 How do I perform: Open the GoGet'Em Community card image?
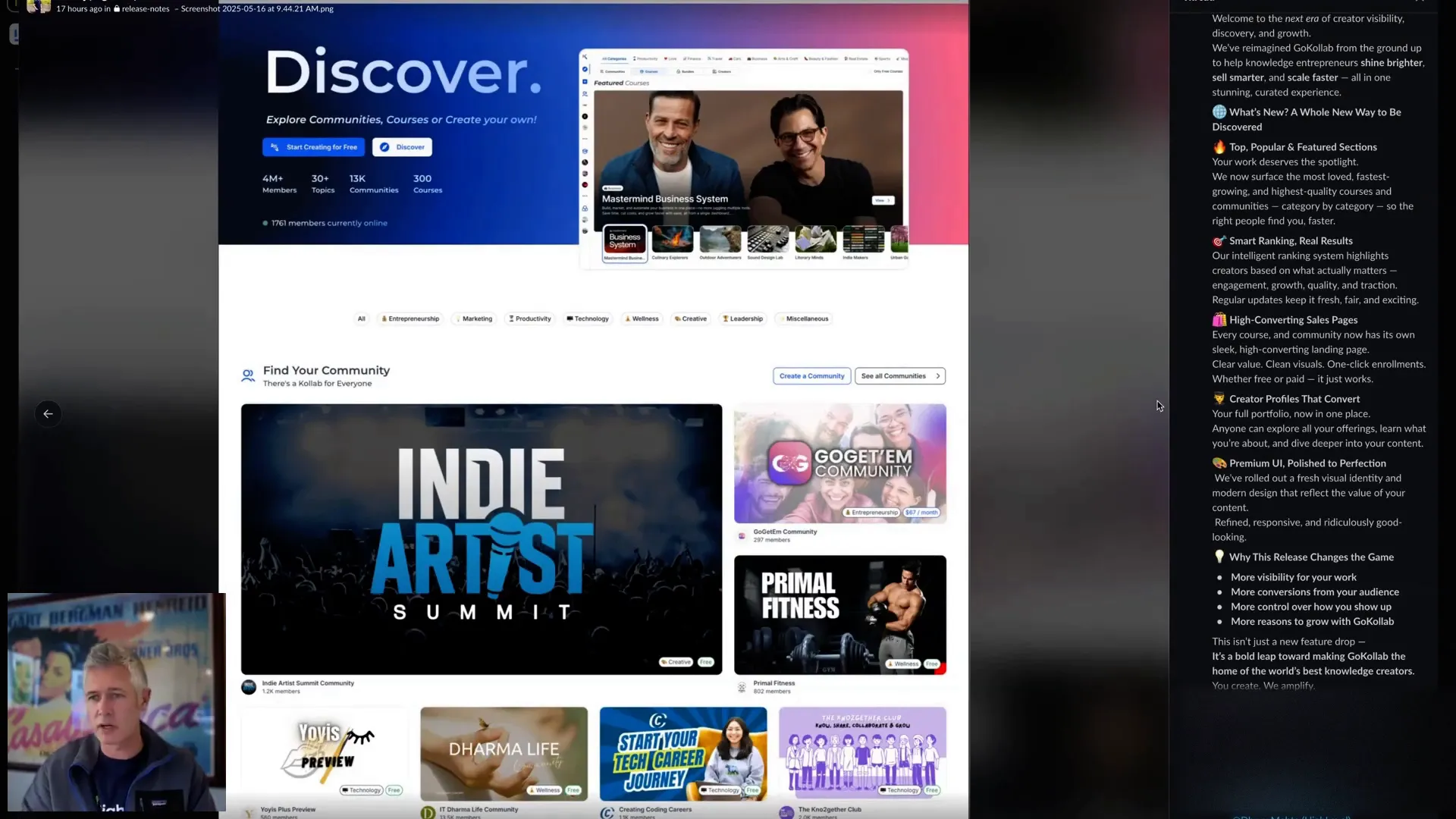coord(840,463)
